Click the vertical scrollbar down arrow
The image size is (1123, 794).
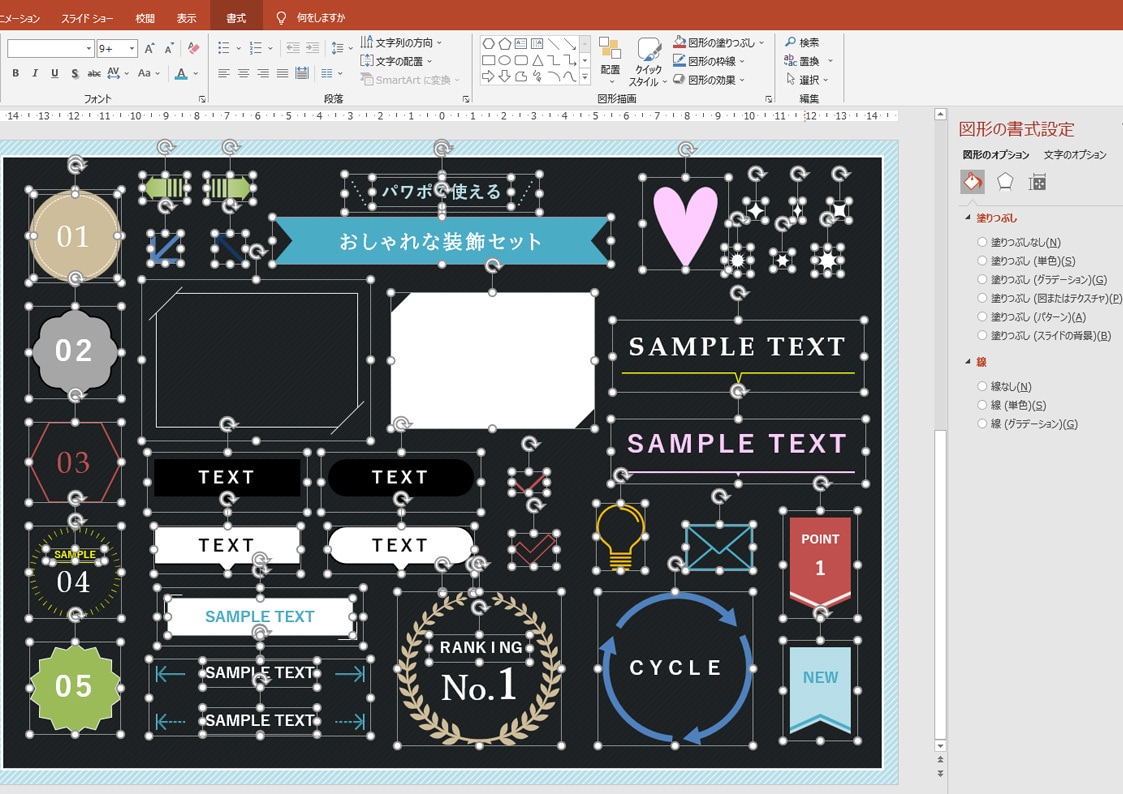click(940, 746)
